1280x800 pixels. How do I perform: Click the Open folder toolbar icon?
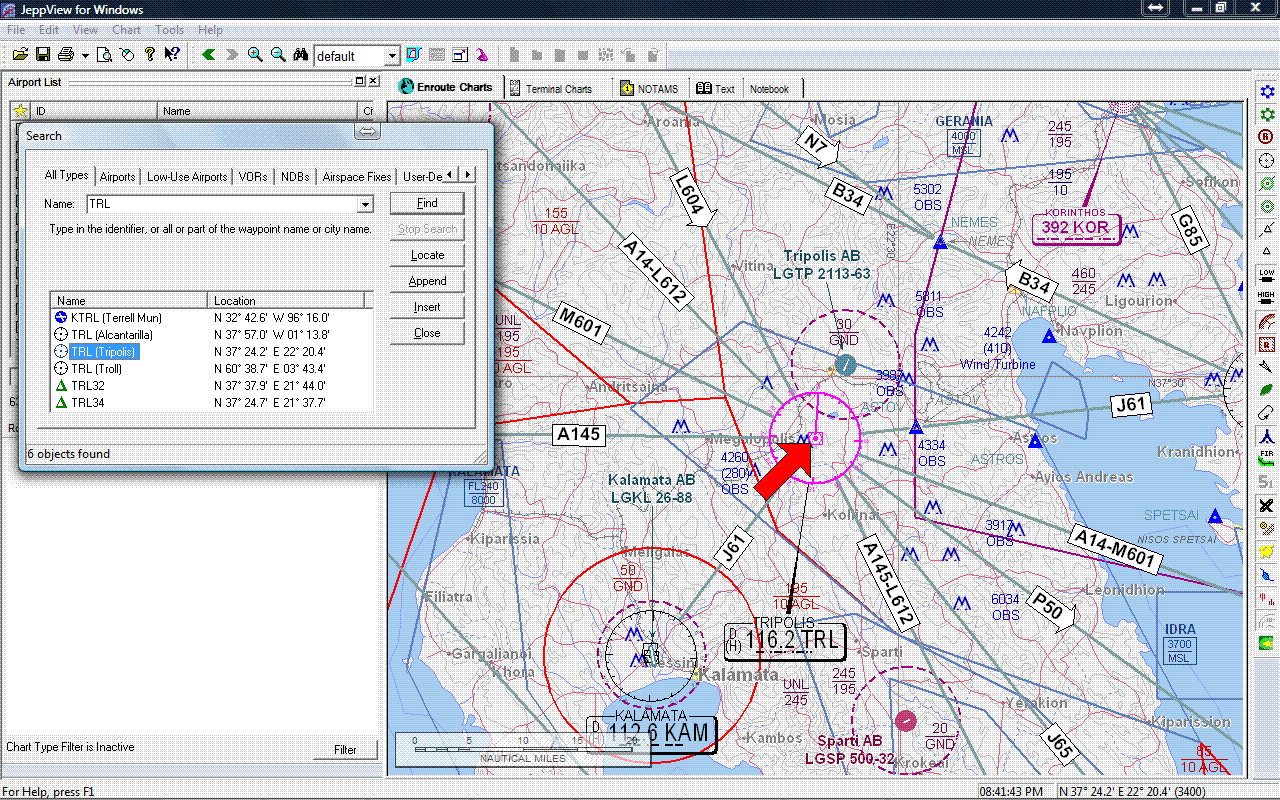pos(20,55)
